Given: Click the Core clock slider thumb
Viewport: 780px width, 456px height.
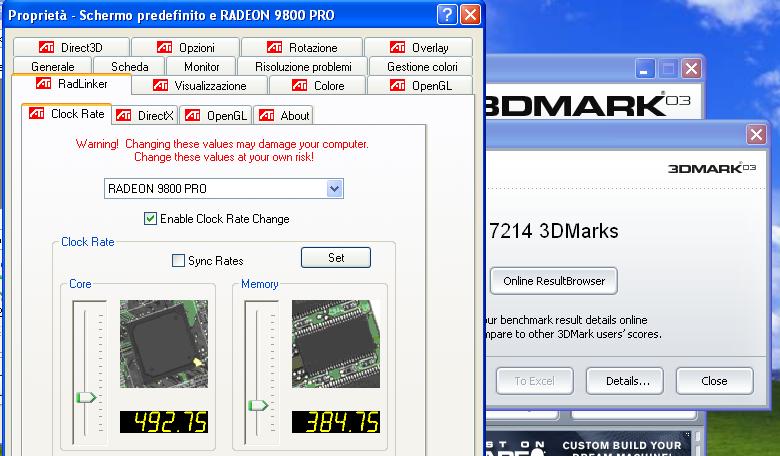Looking at the screenshot, I should tap(86, 397).
